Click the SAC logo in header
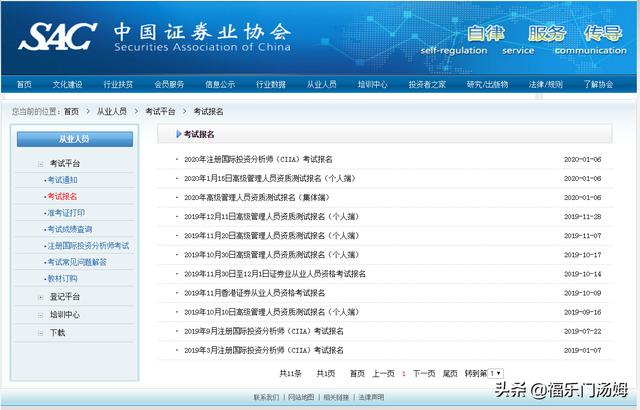640x410 pixels. pyautogui.click(x=57, y=36)
